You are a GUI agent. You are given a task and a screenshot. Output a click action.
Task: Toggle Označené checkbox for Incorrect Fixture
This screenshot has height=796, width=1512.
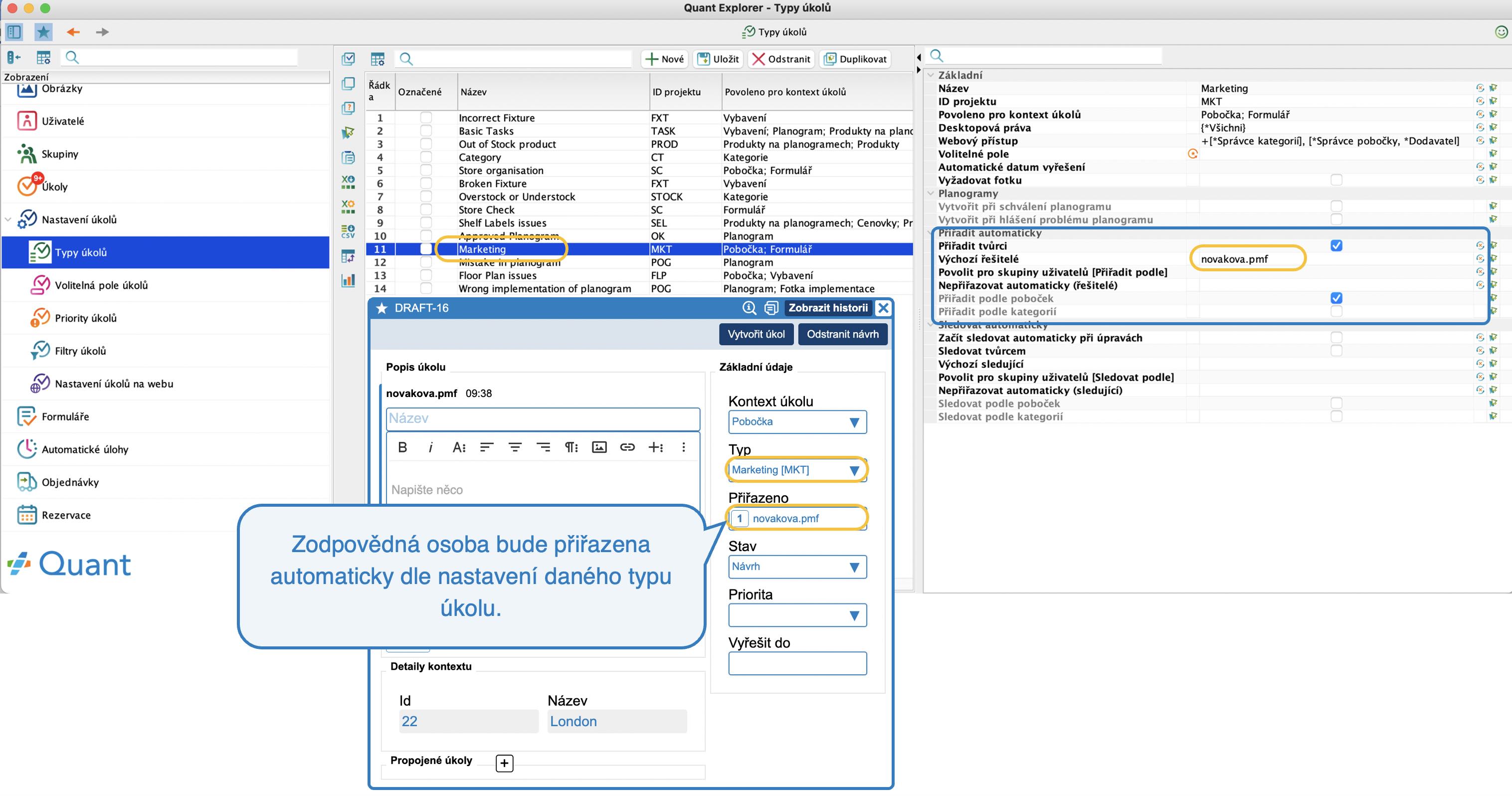click(426, 117)
